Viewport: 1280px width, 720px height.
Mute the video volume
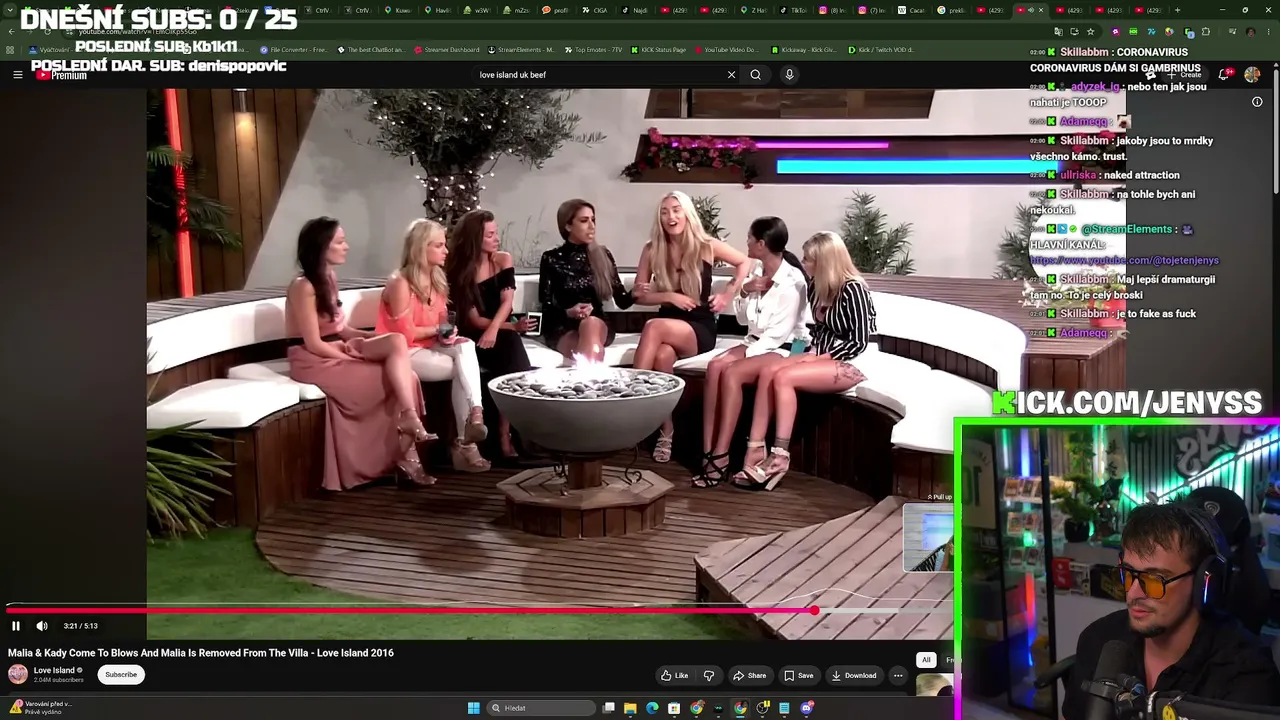[x=42, y=626]
